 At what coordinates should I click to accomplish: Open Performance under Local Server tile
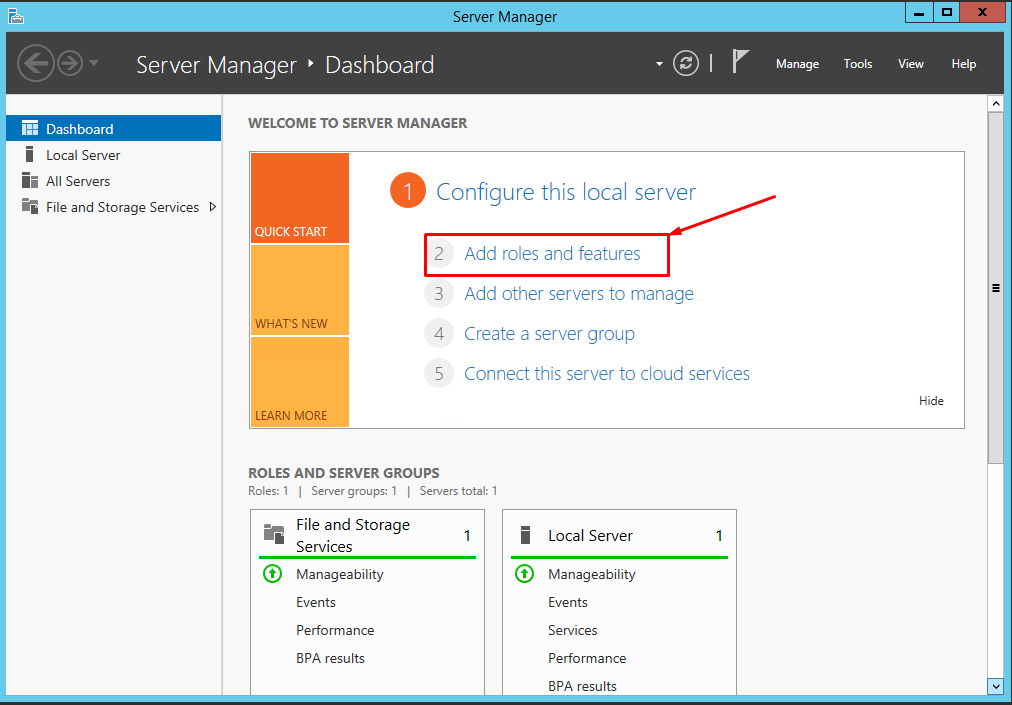click(x=587, y=659)
